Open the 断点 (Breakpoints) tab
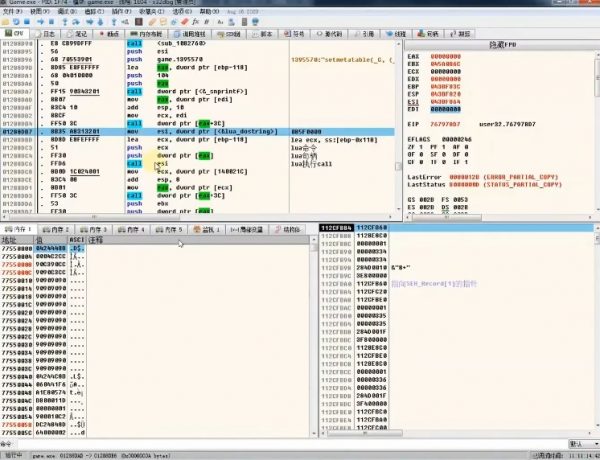 pos(110,33)
